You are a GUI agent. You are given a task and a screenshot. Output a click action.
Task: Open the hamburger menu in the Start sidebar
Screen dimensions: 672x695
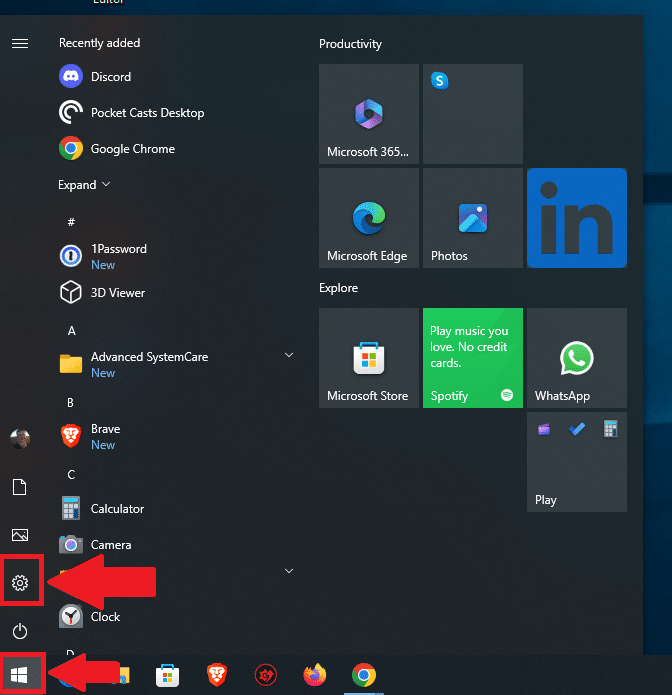click(x=20, y=43)
